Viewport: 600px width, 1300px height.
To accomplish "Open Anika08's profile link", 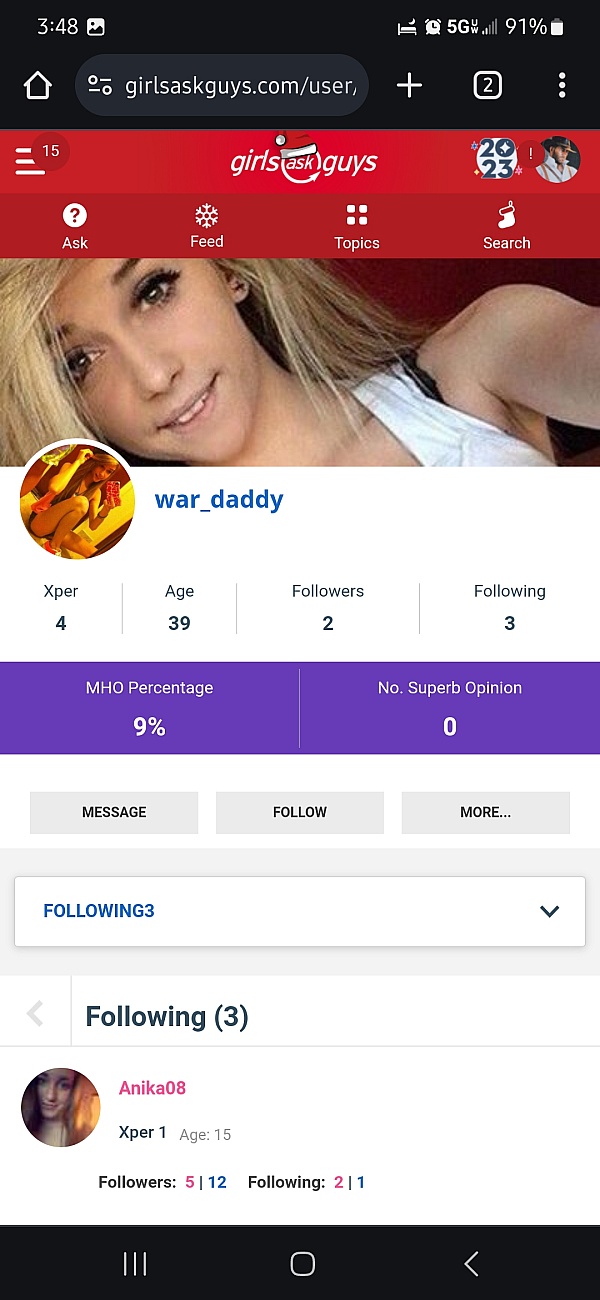I will 152,1088.
